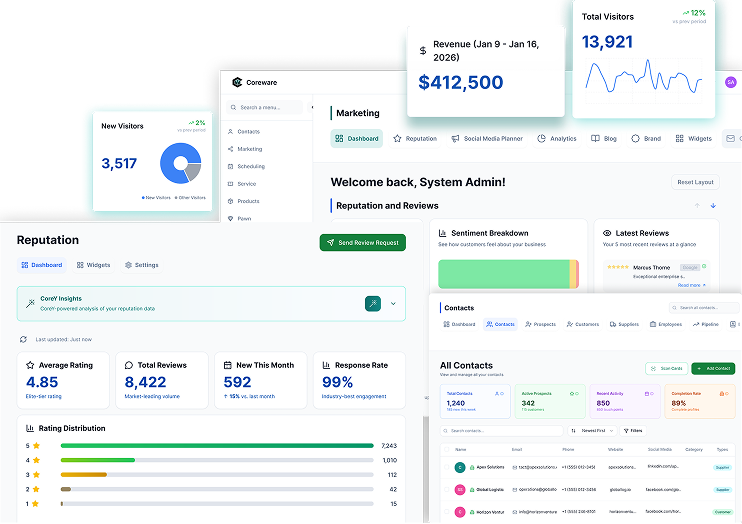Open the Social Media Planner tab
Image resolution: width=742 pixels, height=524 pixels.
click(x=487, y=139)
